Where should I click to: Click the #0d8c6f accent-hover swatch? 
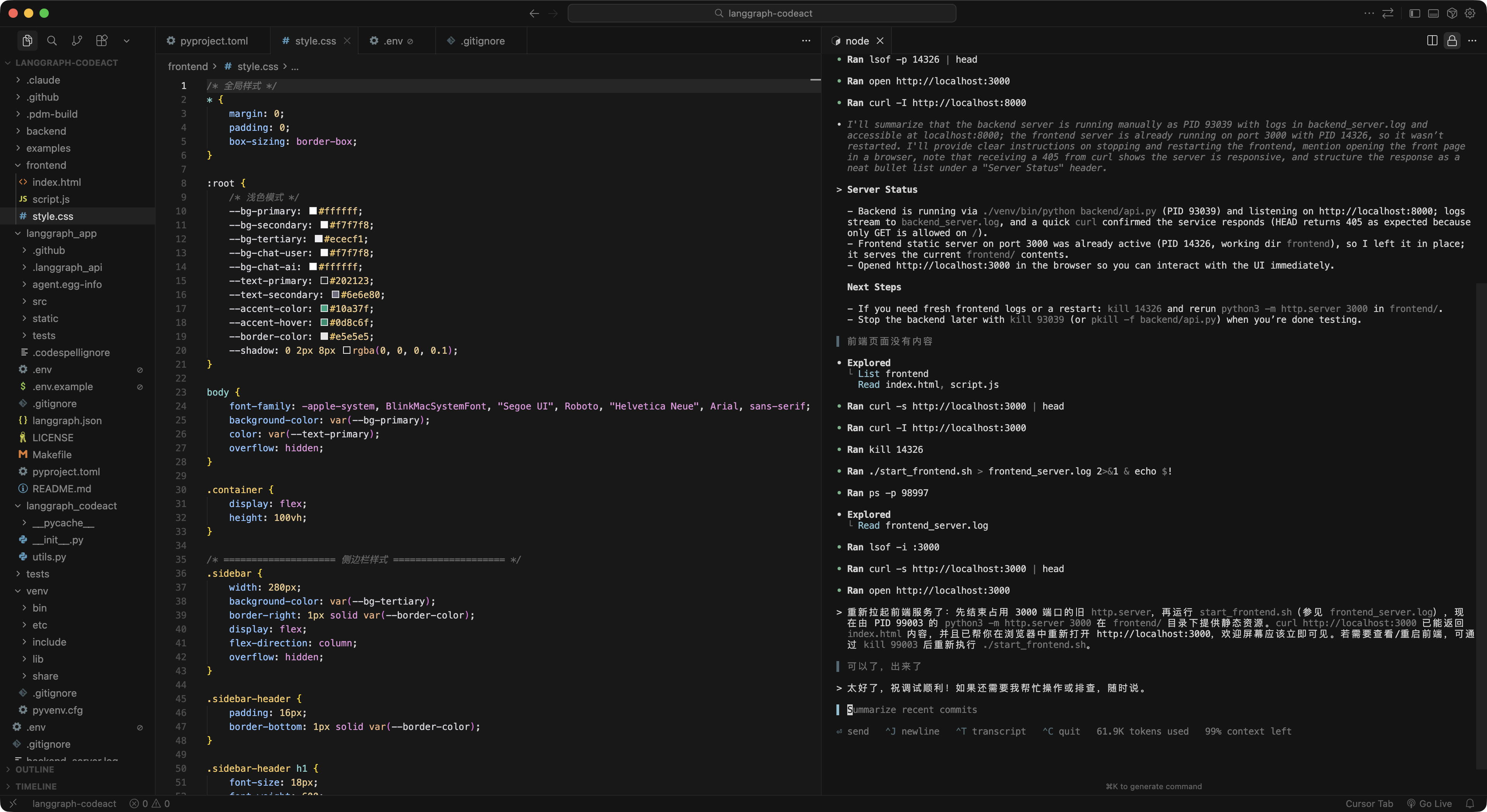coord(325,323)
